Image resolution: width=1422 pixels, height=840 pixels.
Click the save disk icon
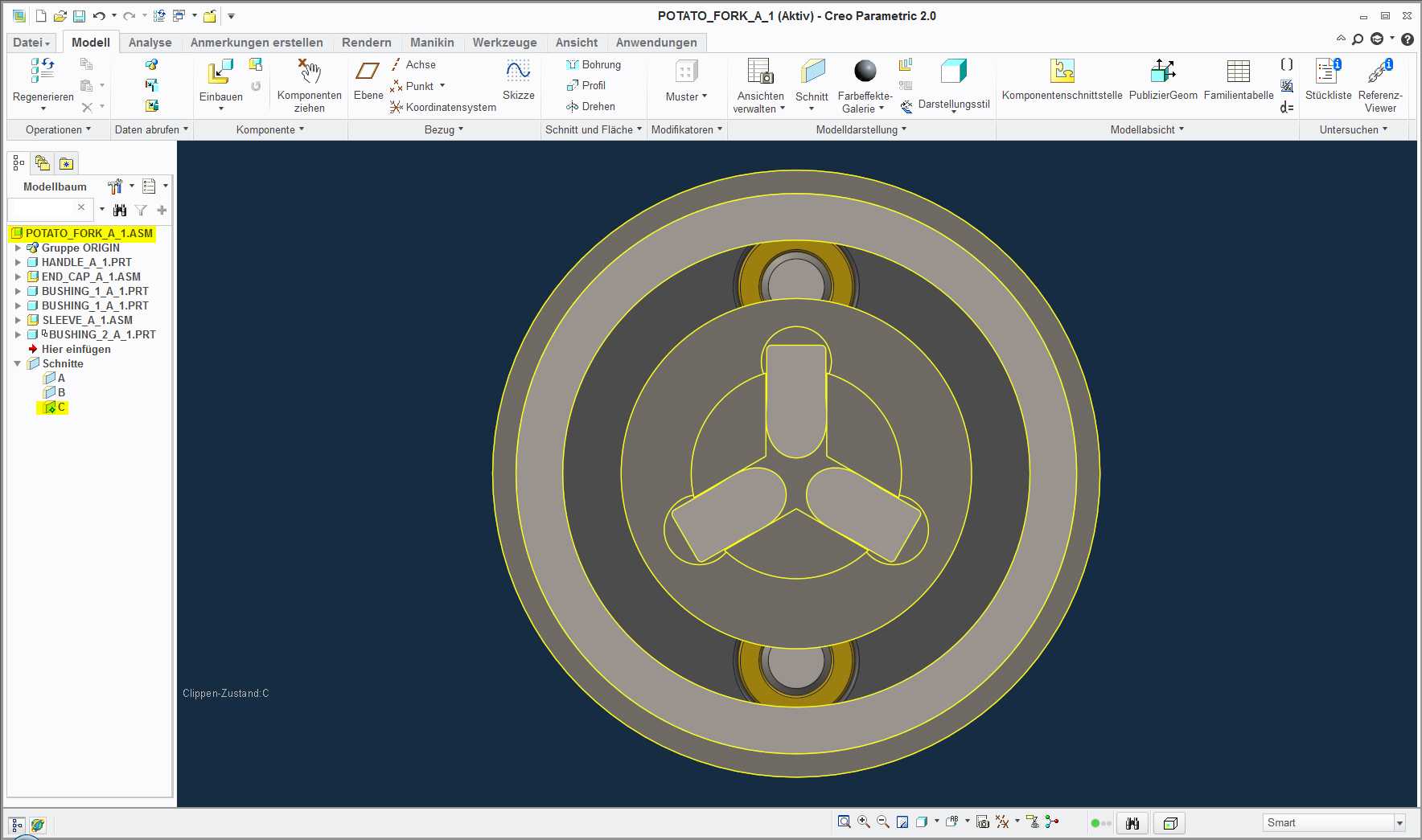pyautogui.click(x=79, y=16)
